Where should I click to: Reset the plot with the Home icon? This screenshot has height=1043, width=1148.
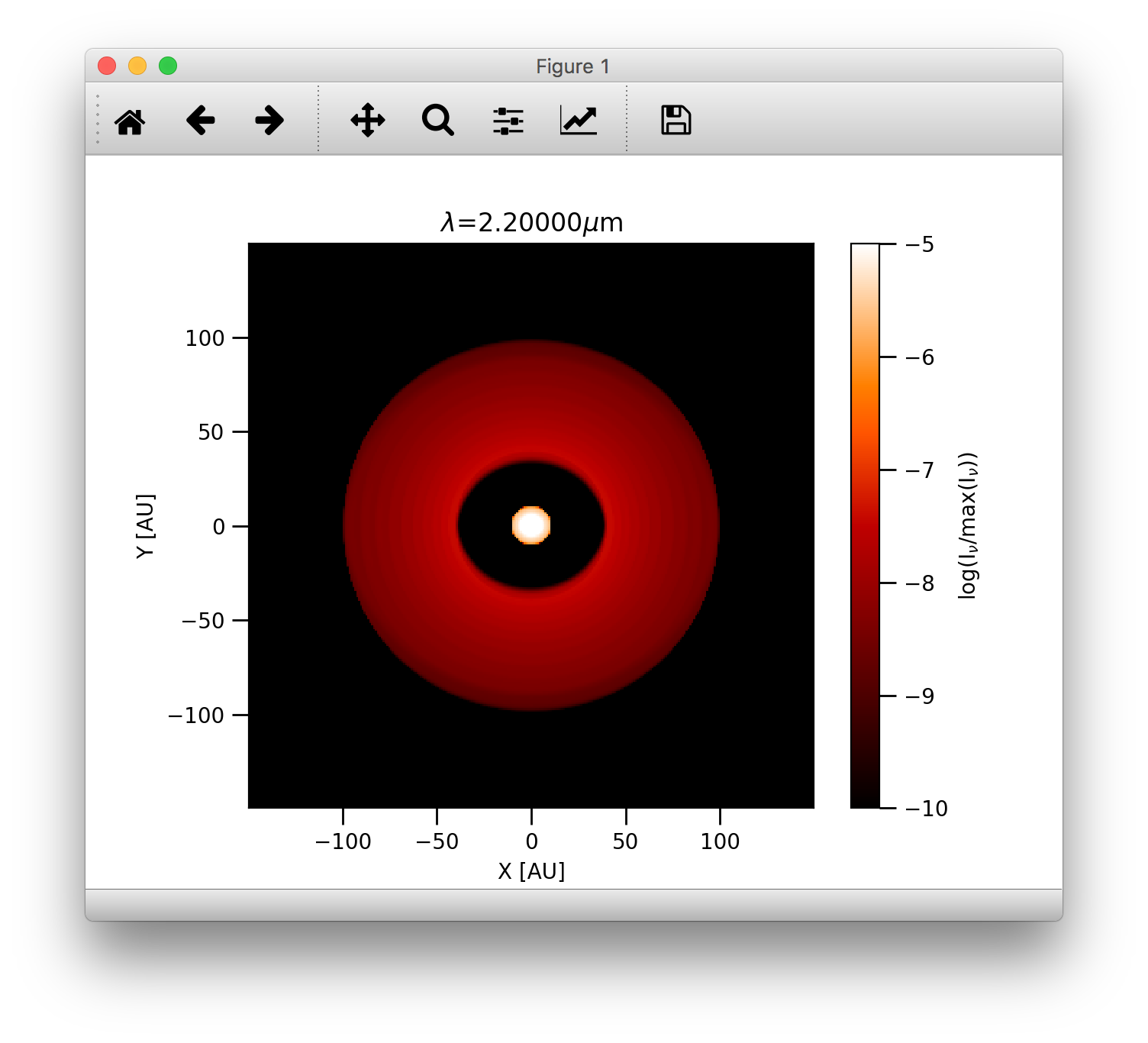[x=130, y=121]
